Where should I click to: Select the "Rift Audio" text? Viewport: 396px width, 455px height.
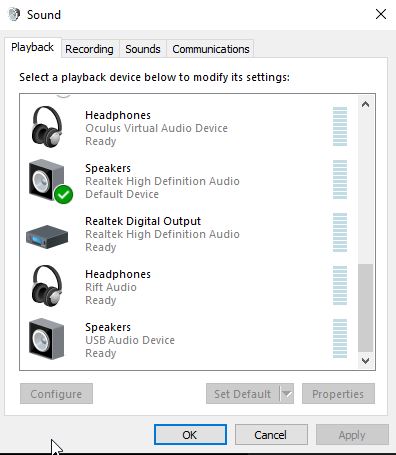pyautogui.click(x=111, y=287)
